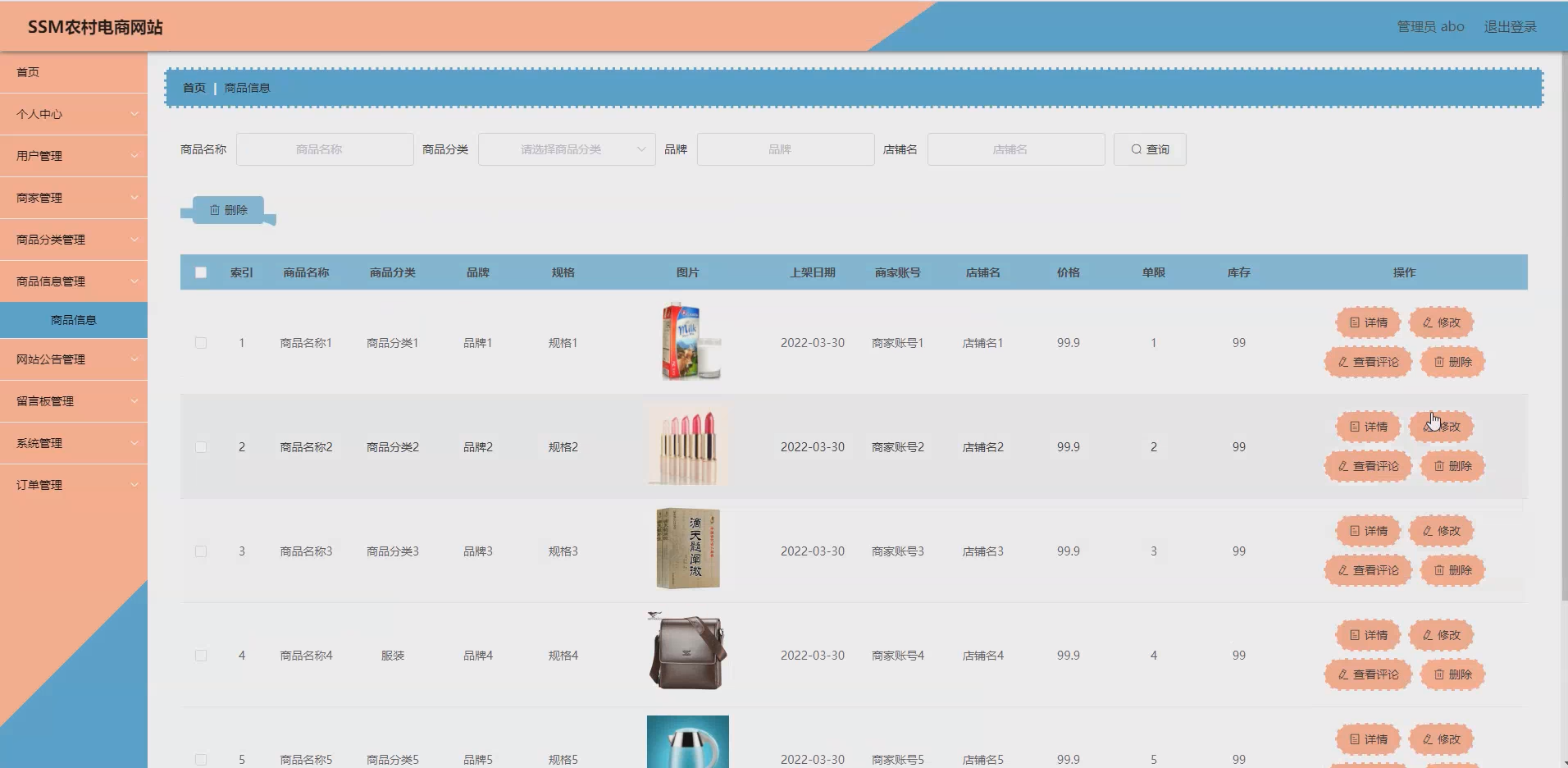Check the checkbox for row 商品名称2

point(201,447)
